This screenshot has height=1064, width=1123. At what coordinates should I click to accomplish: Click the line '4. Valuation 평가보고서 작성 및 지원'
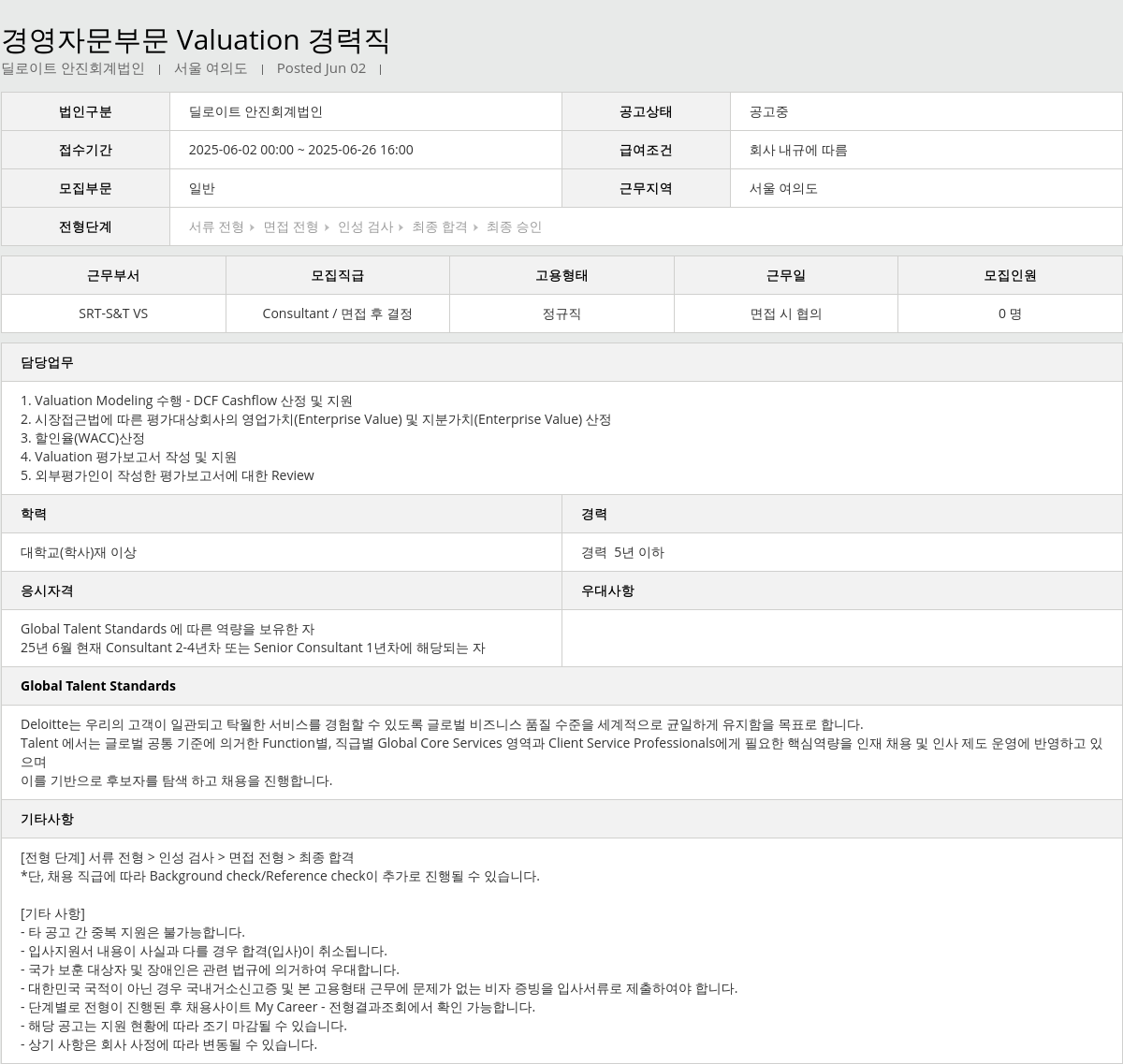[128, 457]
